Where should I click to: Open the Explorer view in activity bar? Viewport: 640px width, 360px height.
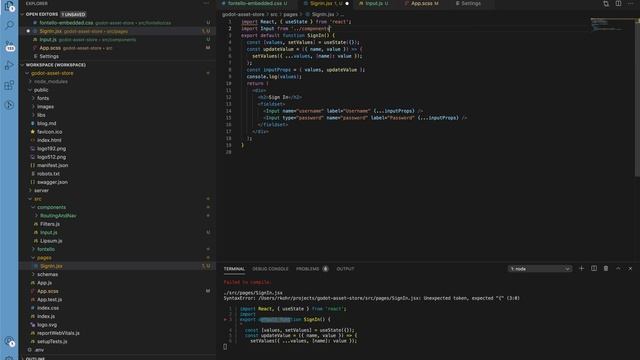pyautogui.click(x=9, y=6)
